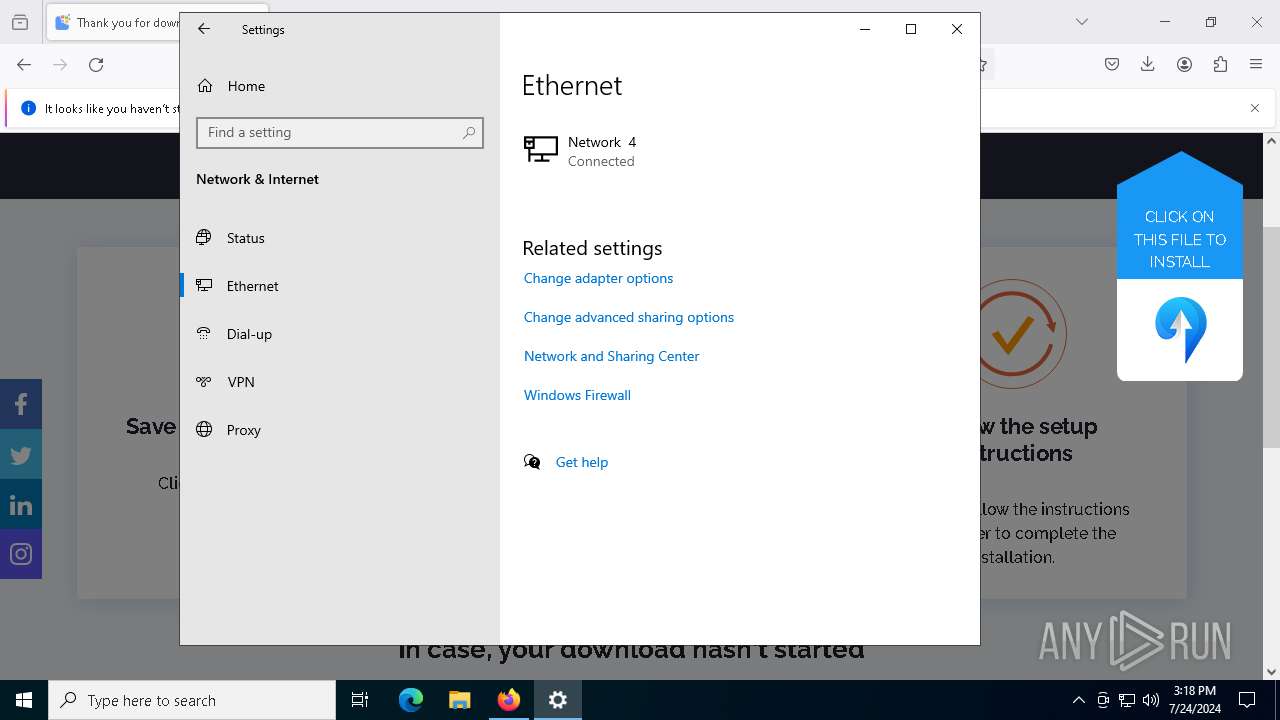Screen dimensions: 1280x720
Task: Open Firefox account icon
Action: pos(1184,65)
